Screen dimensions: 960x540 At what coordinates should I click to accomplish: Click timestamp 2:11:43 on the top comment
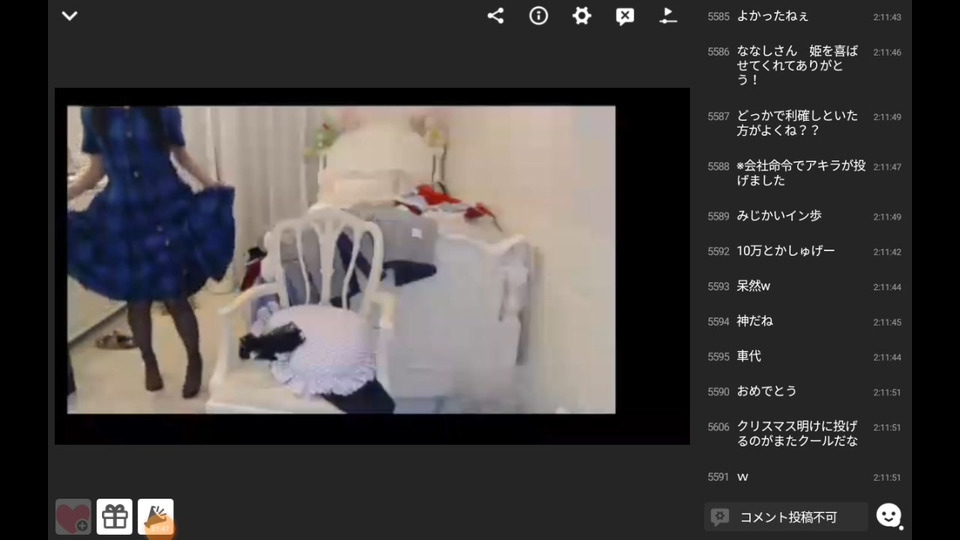[x=887, y=17]
